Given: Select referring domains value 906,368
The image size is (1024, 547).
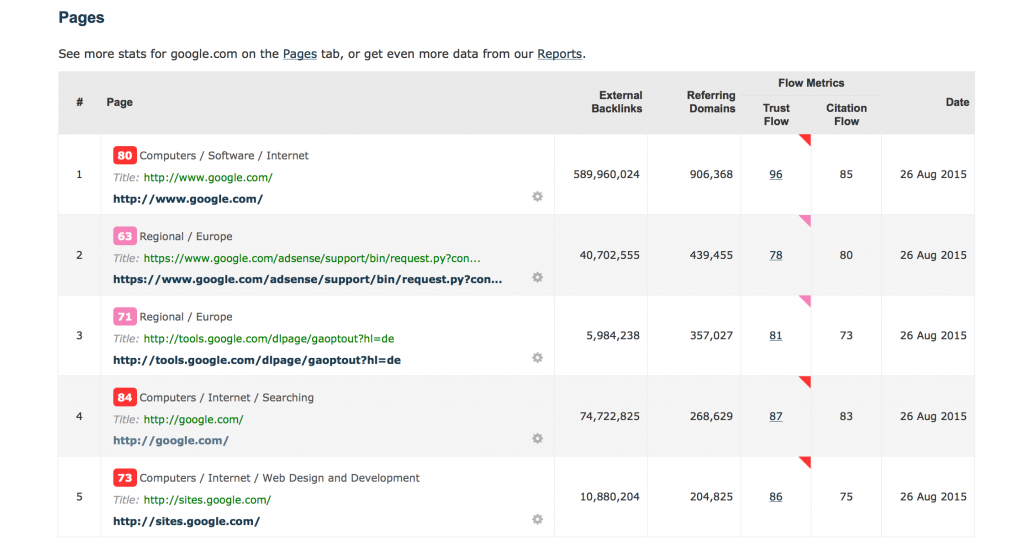Looking at the screenshot, I should pos(711,174).
